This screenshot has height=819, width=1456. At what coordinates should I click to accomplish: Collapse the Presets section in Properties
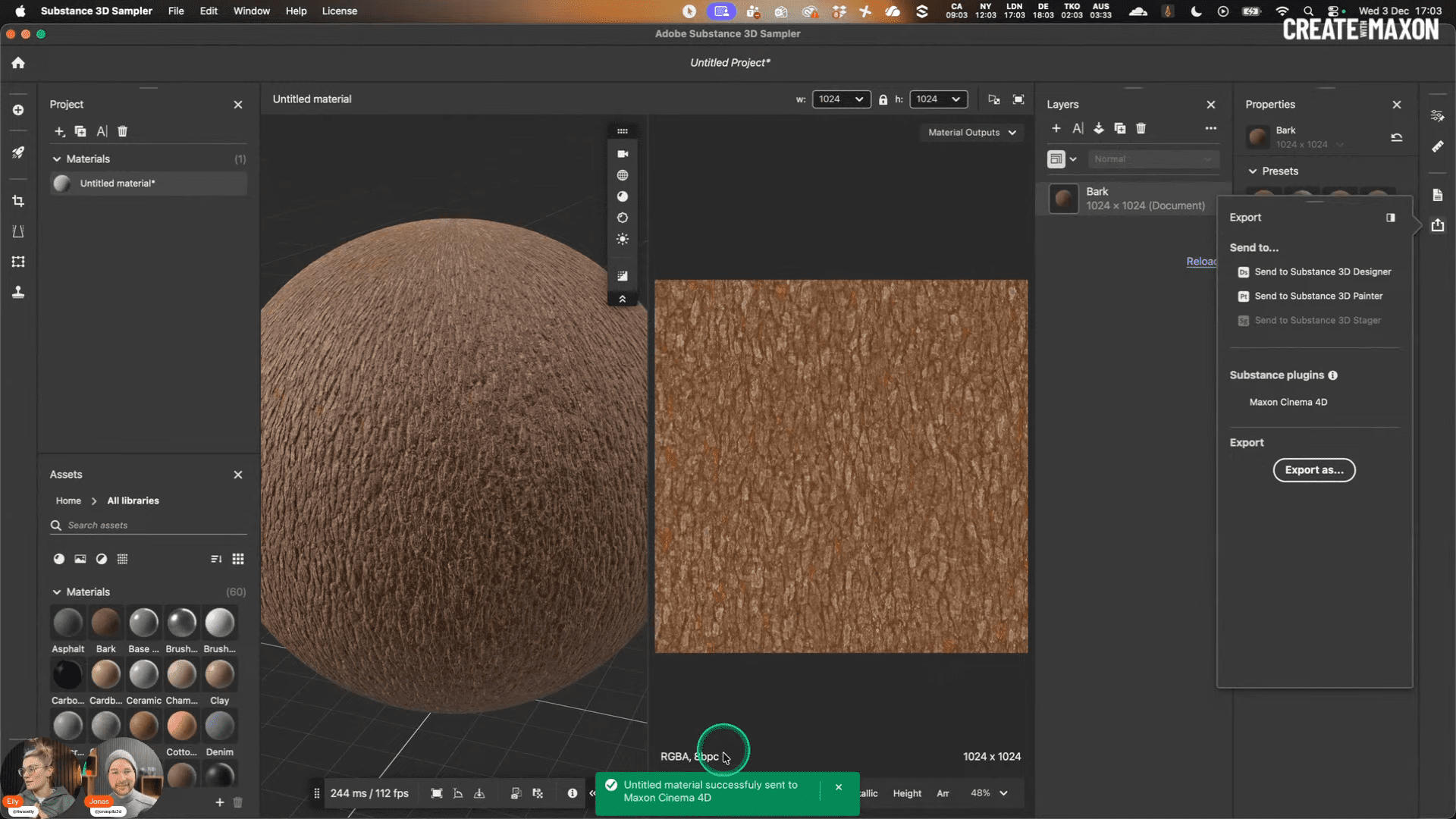click(x=1252, y=171)
